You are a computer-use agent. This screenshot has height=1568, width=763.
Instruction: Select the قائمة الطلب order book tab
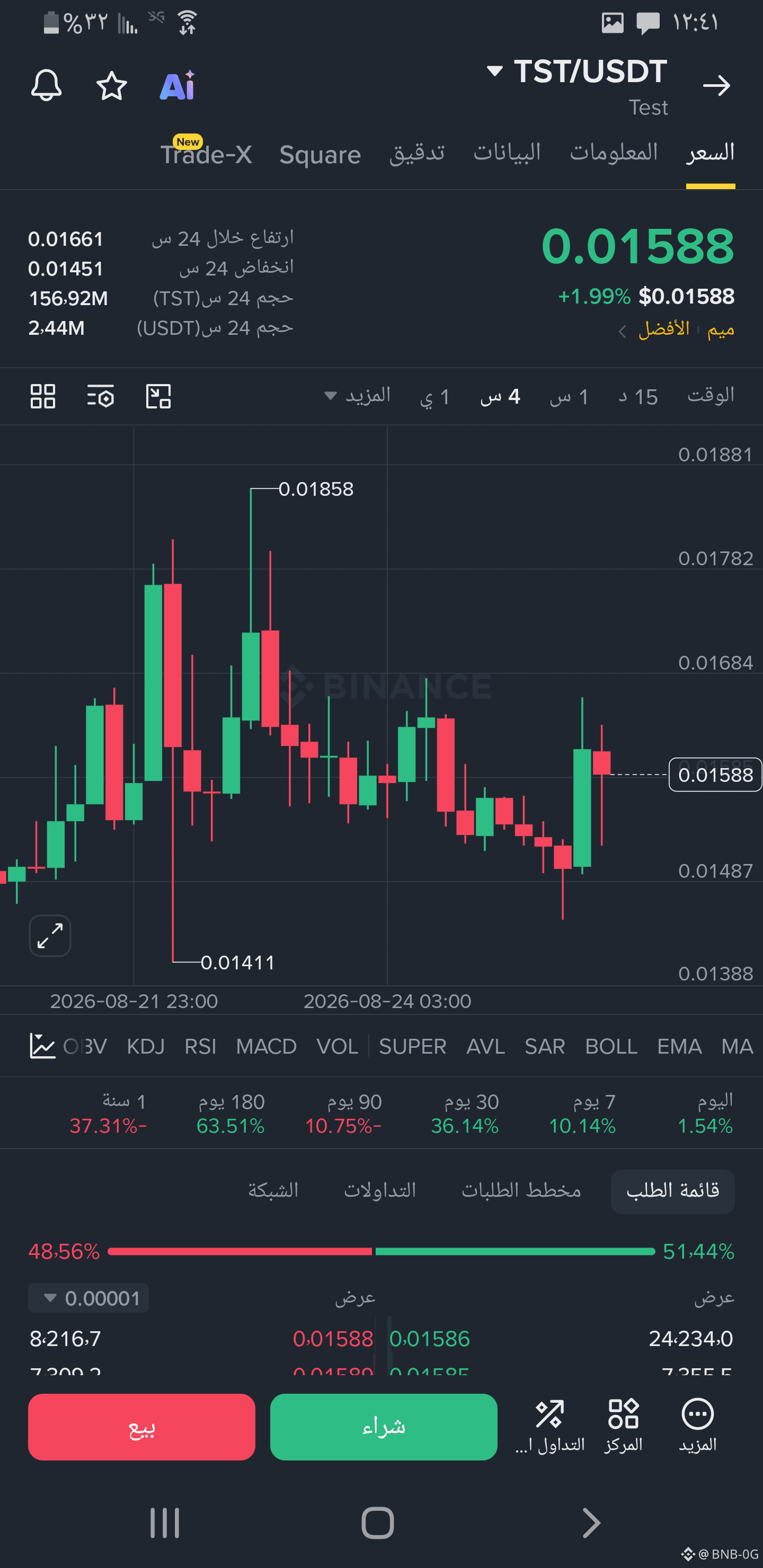click(672, 1191)
